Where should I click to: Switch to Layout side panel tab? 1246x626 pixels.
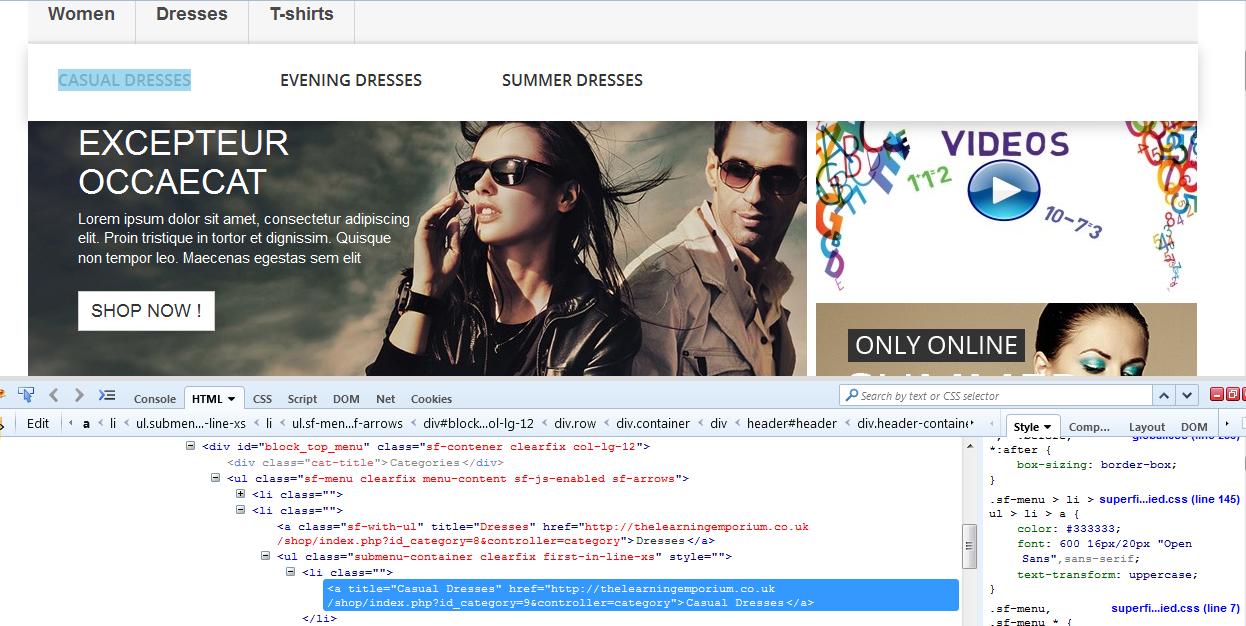pyautogui.click(x=1147, y=427)
